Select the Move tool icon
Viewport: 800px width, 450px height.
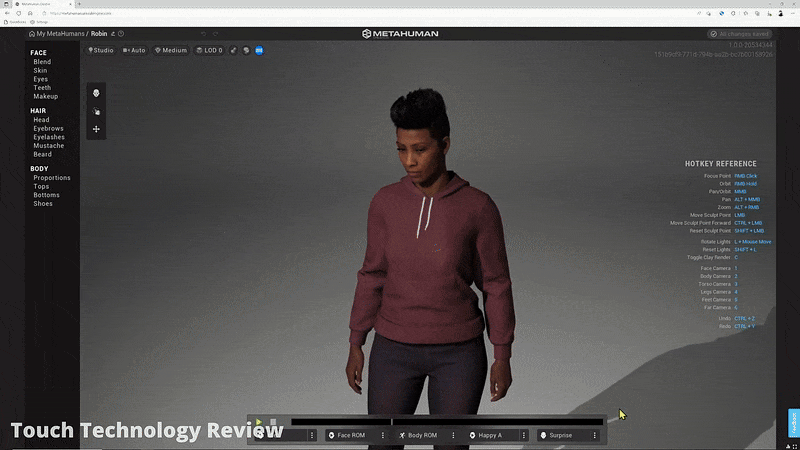[96, 129]
